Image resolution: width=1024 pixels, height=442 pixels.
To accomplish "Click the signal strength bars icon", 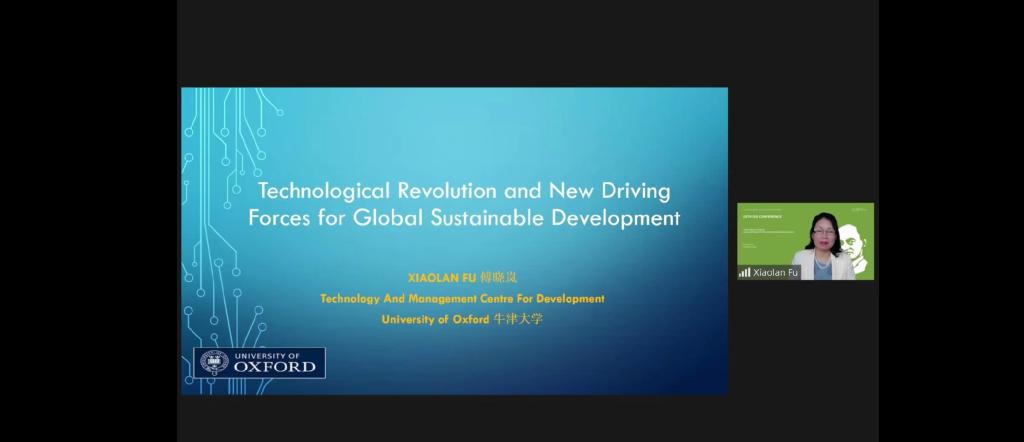I will coord(744,271).
